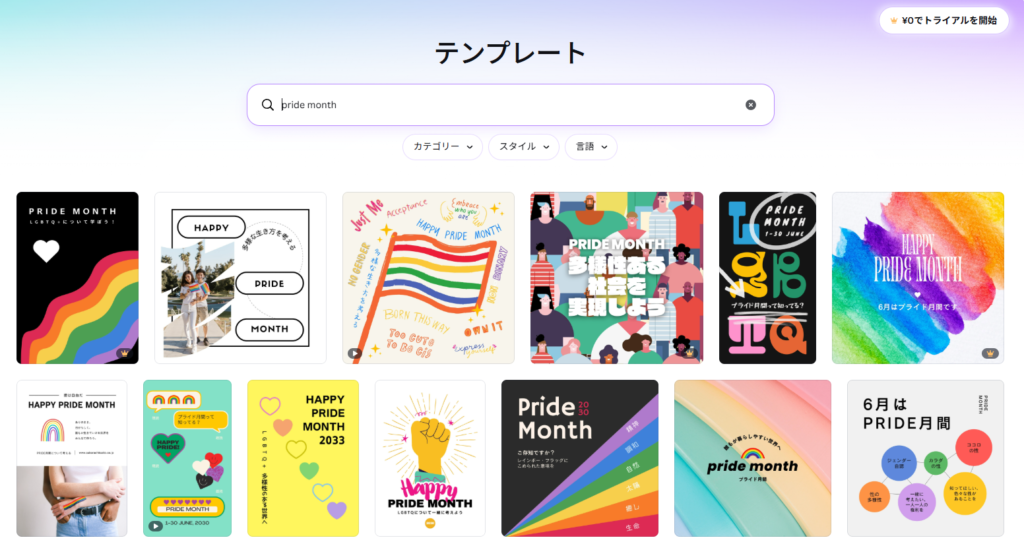Click crown badge on black rainbow template
Viewport: 1024px width, 544px height.
point(124,353)
